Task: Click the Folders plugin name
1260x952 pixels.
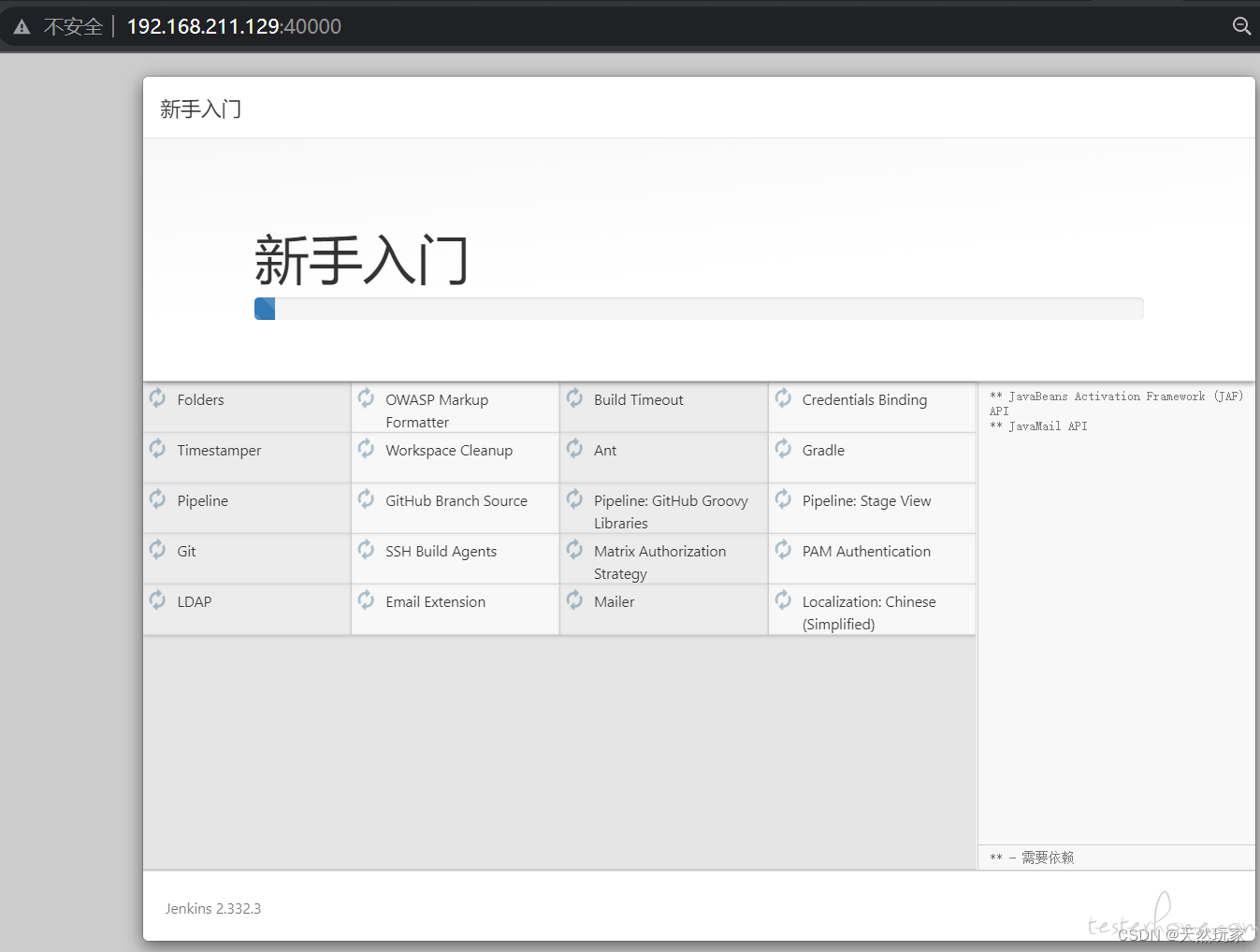Action: [200, 400]
